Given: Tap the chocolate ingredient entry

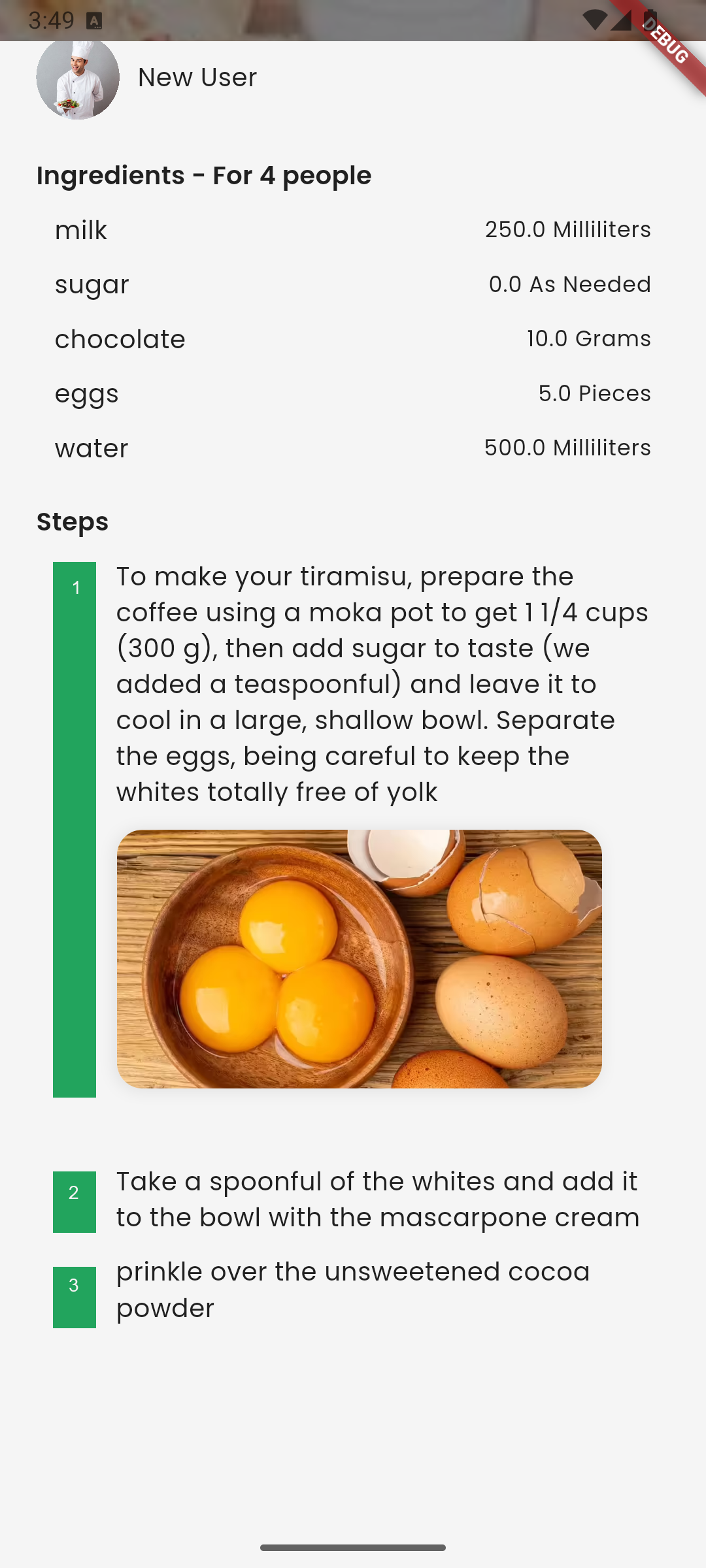Looking at the screenshot, I should pyautogui.click(x=120, y=340).
